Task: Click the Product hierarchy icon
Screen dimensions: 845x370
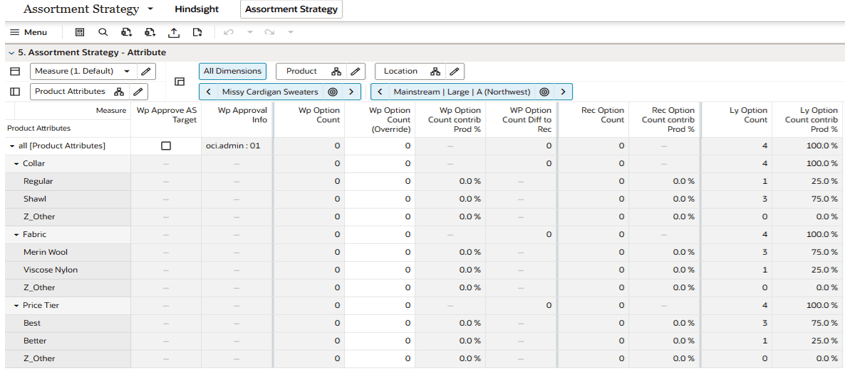Action: click(x=336, y=71)
